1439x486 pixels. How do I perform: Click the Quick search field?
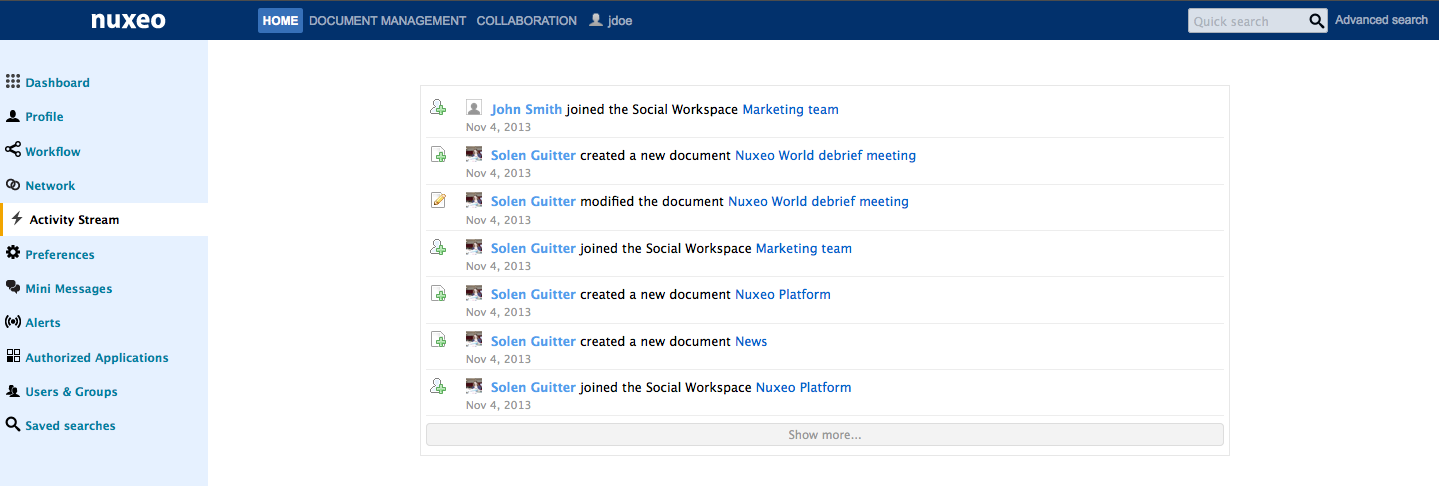coord(1248,21)
